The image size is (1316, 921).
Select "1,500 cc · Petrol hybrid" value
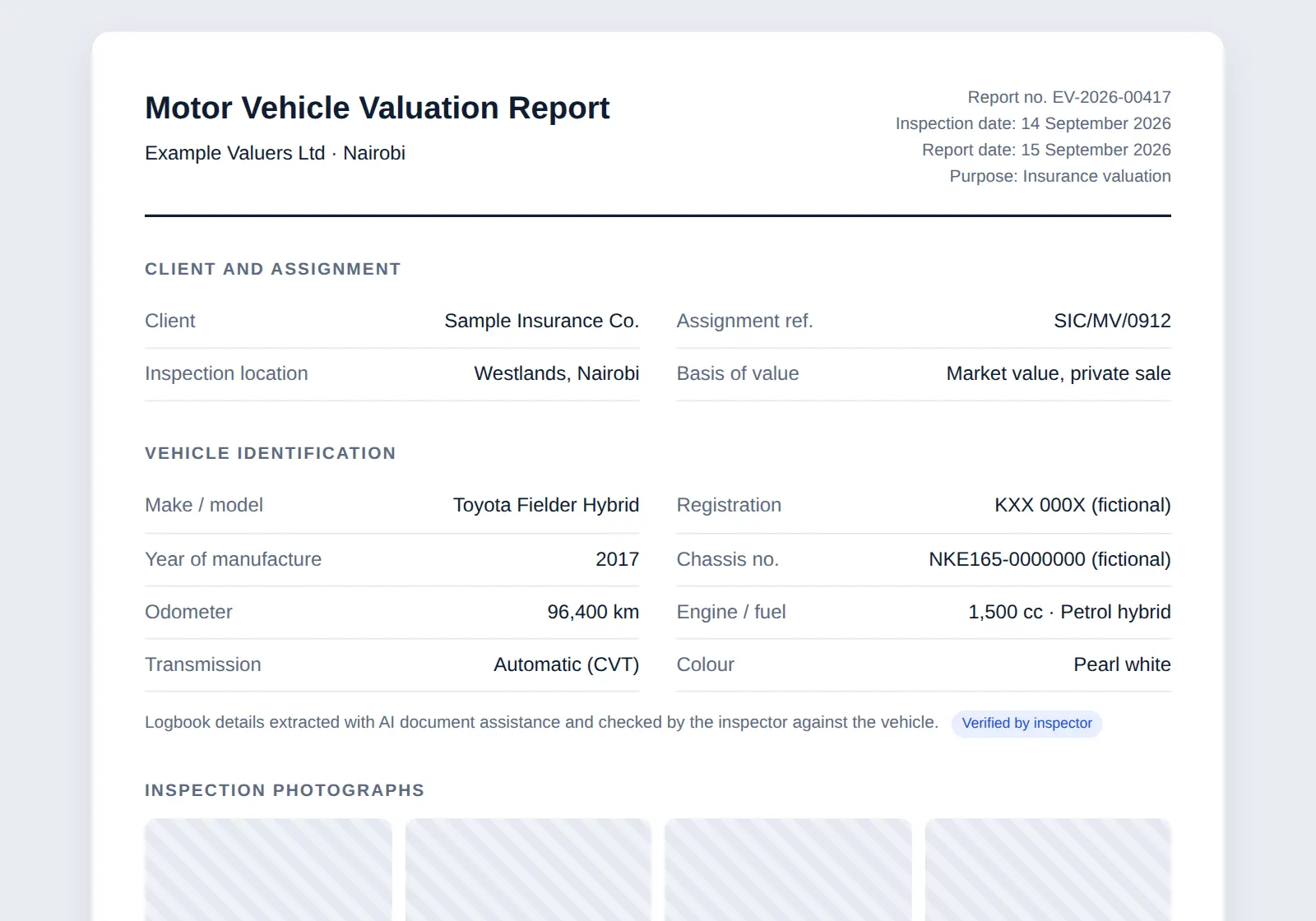(1069, 612)
